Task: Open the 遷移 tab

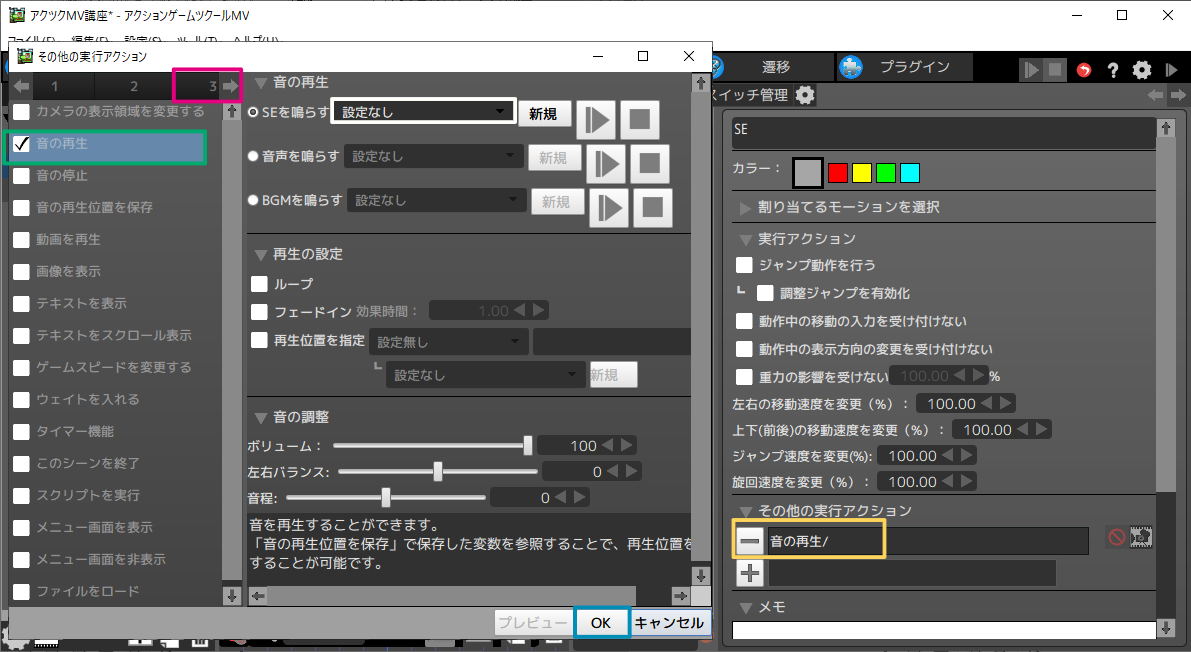Action: 775,67
